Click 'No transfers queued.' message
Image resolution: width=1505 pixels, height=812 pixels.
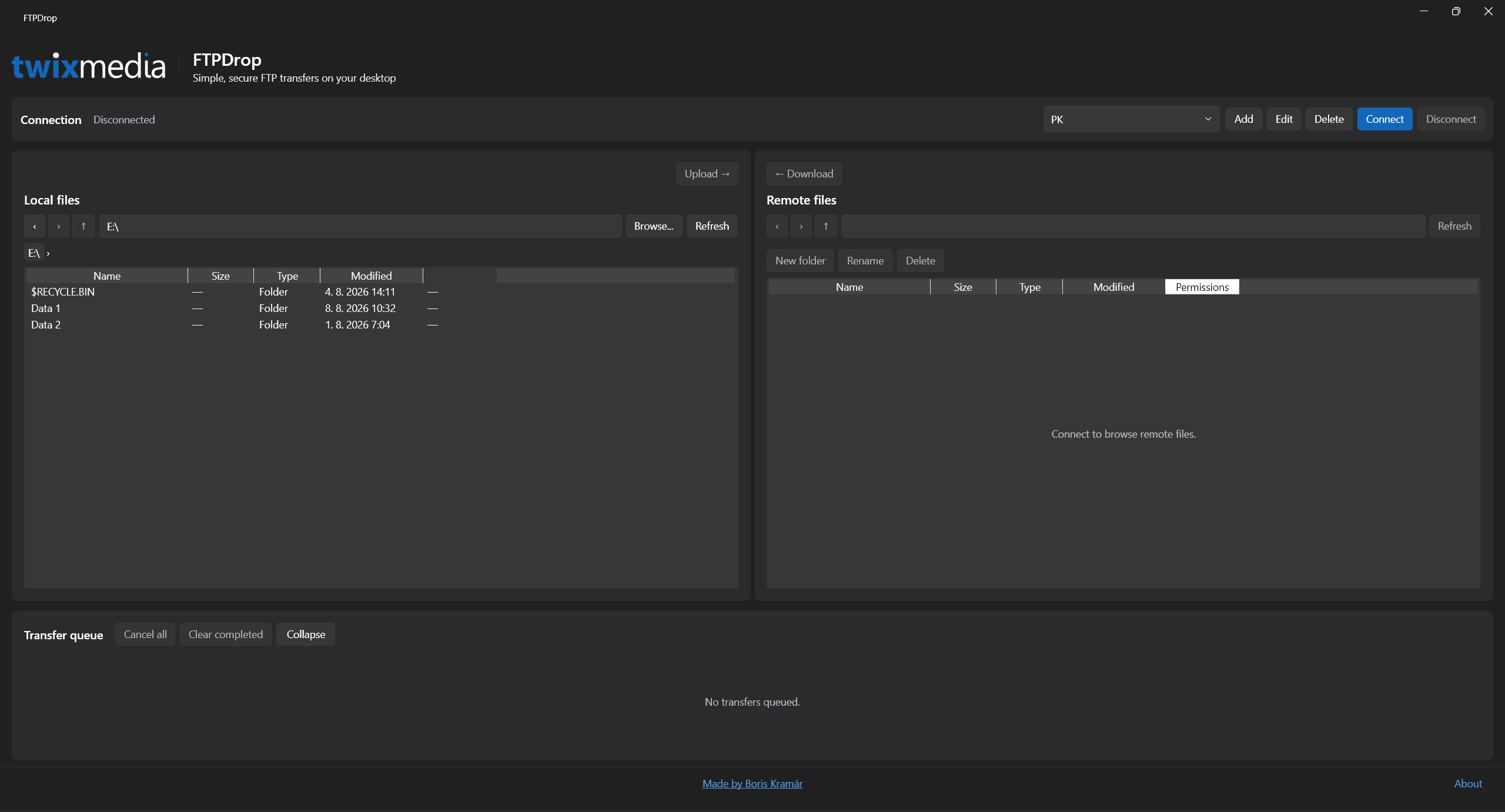point(752,702)
